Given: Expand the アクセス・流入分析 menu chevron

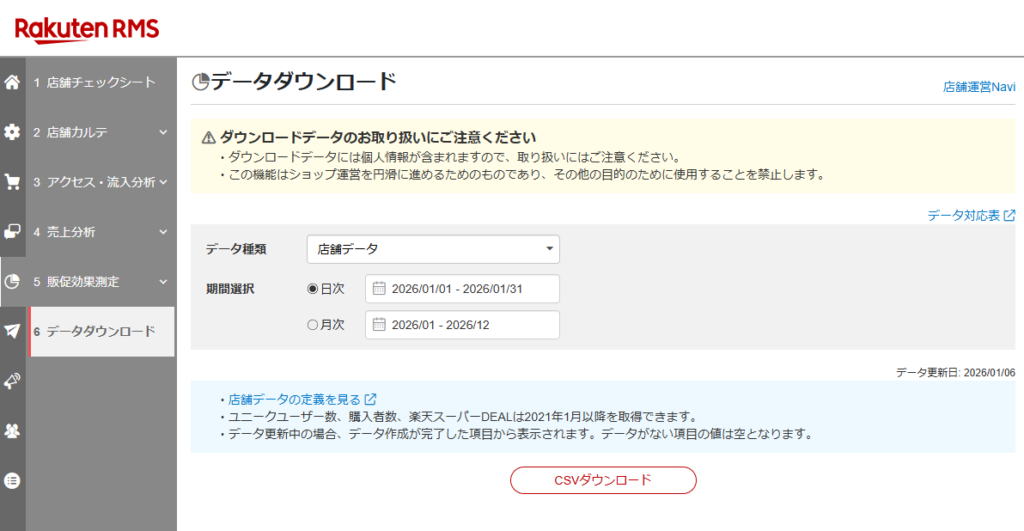Looking at the screenshot, I should point(163,182).
